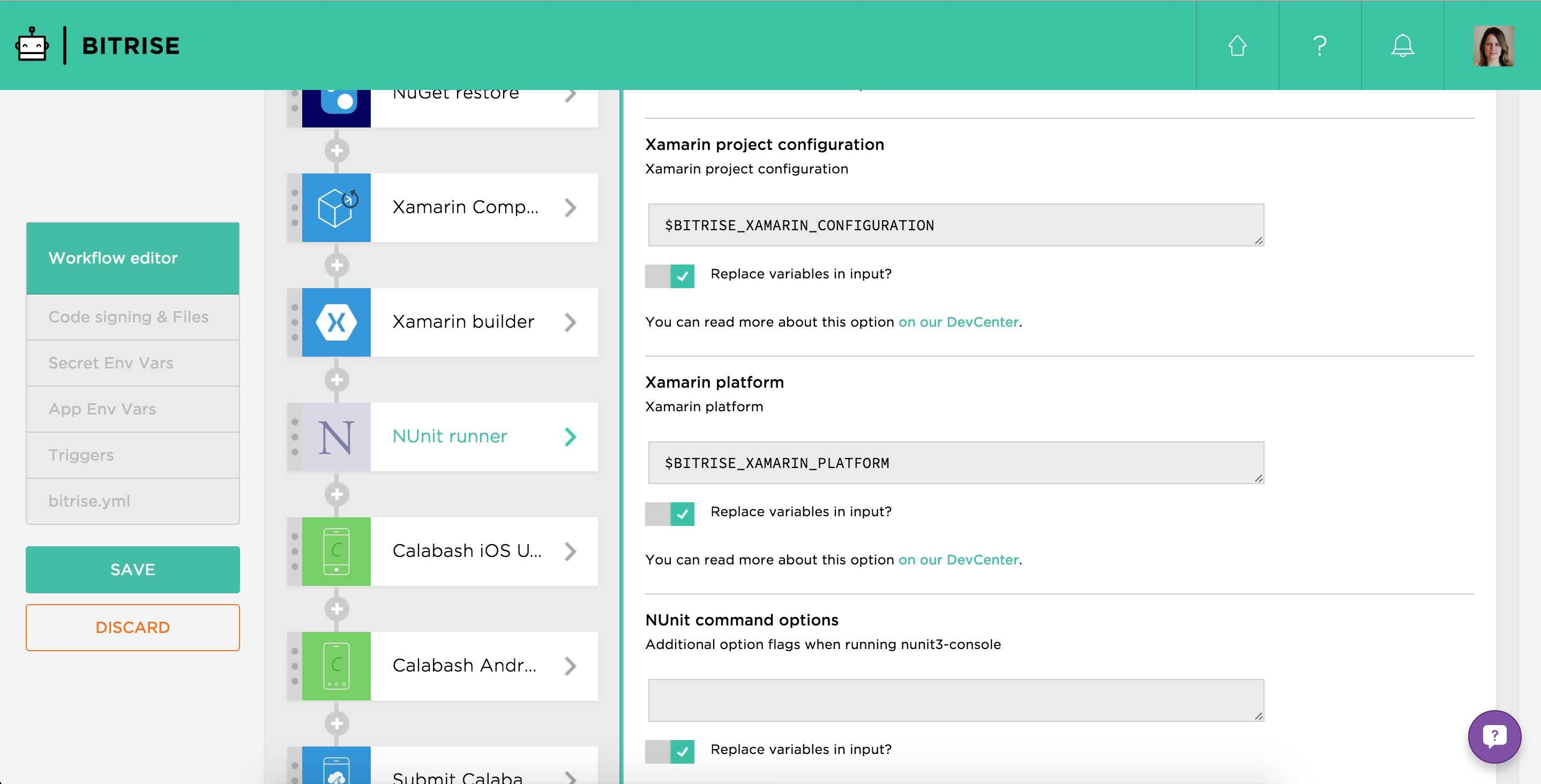This screenshot has height=784, width=1541.
Task: Toggle Replace variables under Xamarin project configuration
Action: click(x=669, y=276)
